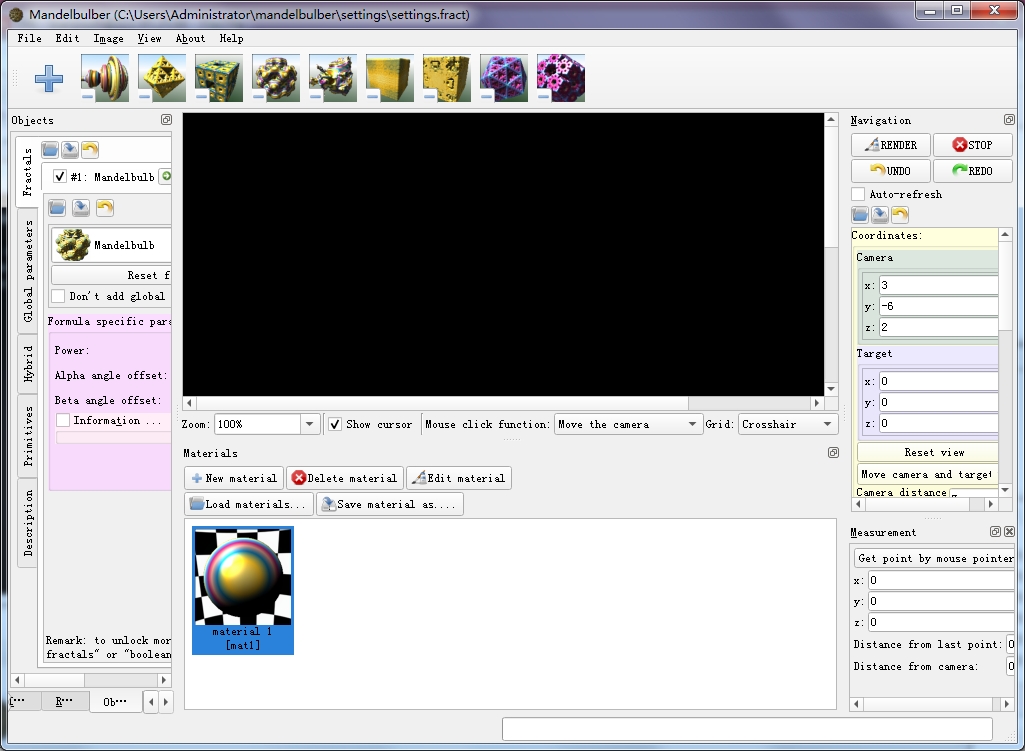Click the green arrow beside #1: Mandelbulb
The width and height of the screenshot is (1025, 751).
tap(165, 177)
